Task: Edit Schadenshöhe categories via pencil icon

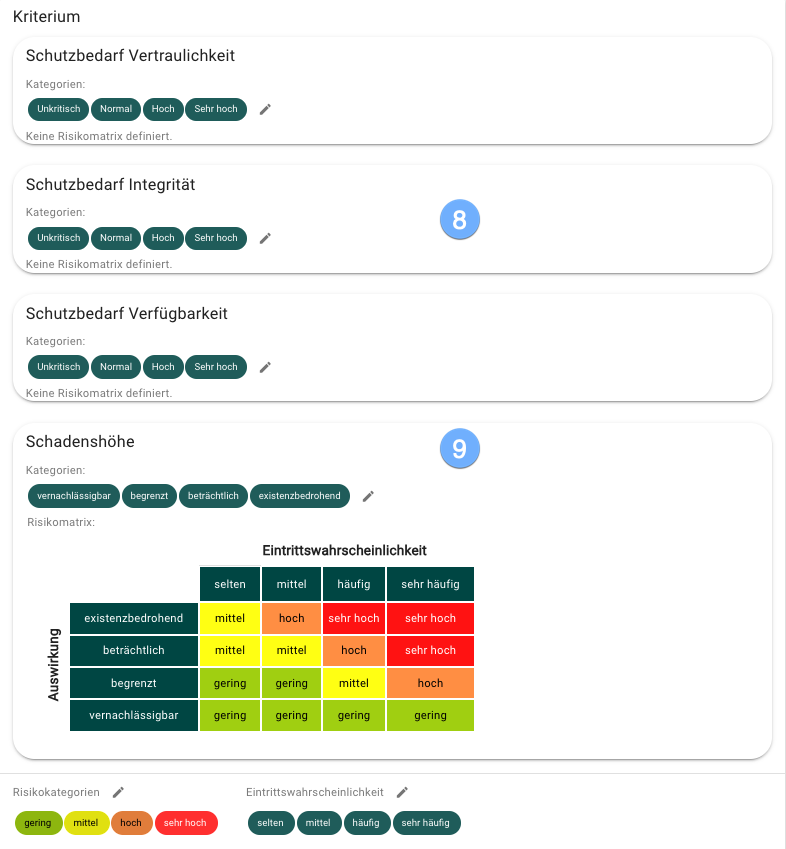Action: 368,496
